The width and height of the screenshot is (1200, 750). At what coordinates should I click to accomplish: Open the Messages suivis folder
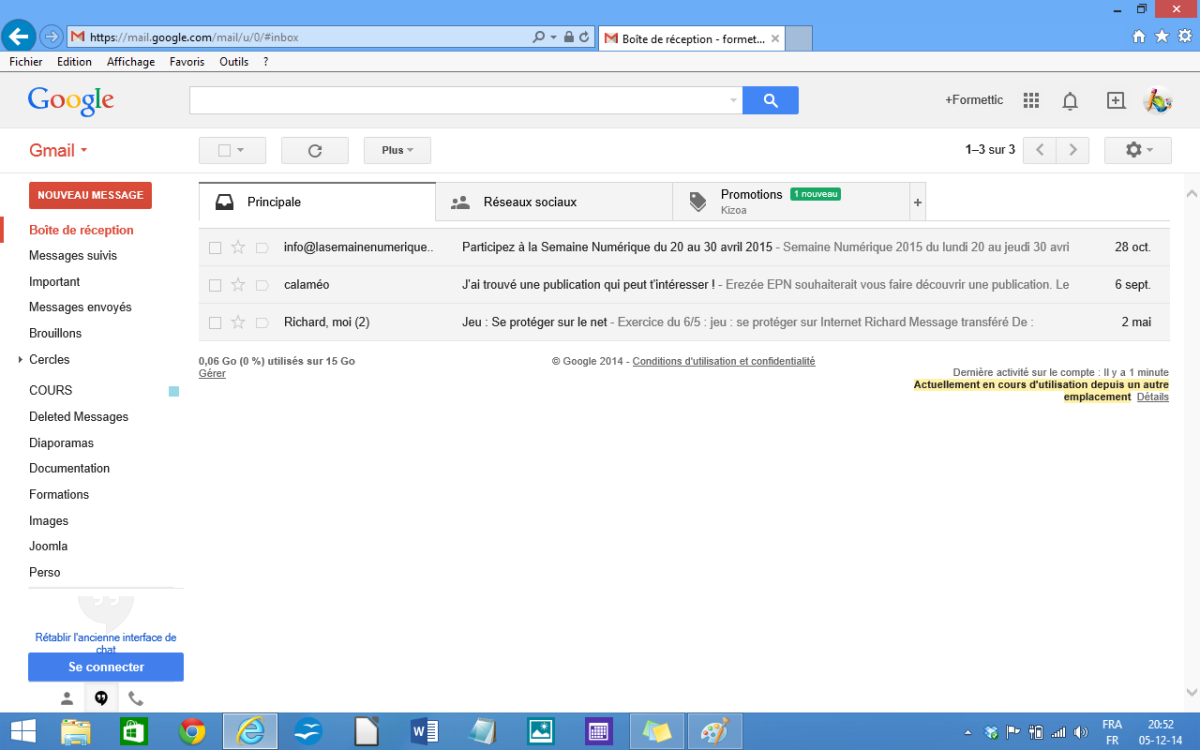point(73,256)
